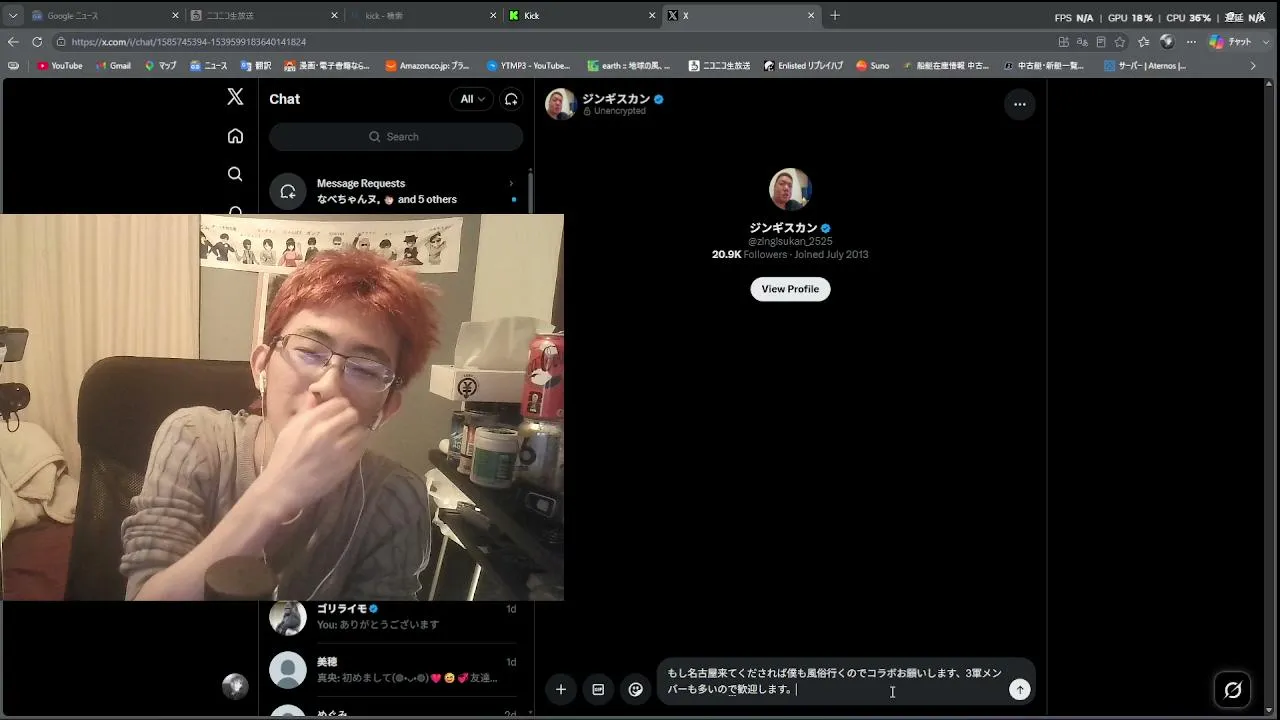Open the YouTube bookmark
This screenshot has height=720, width=1280.
60,66
